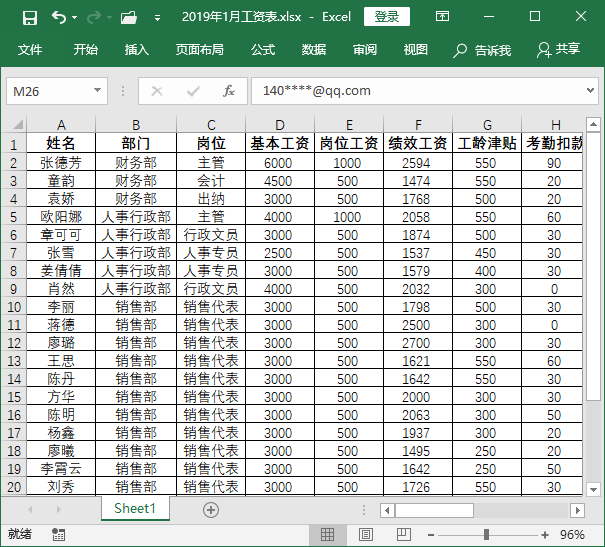
Task: Click the Save icon in title bar
Action: click(29, 17)
